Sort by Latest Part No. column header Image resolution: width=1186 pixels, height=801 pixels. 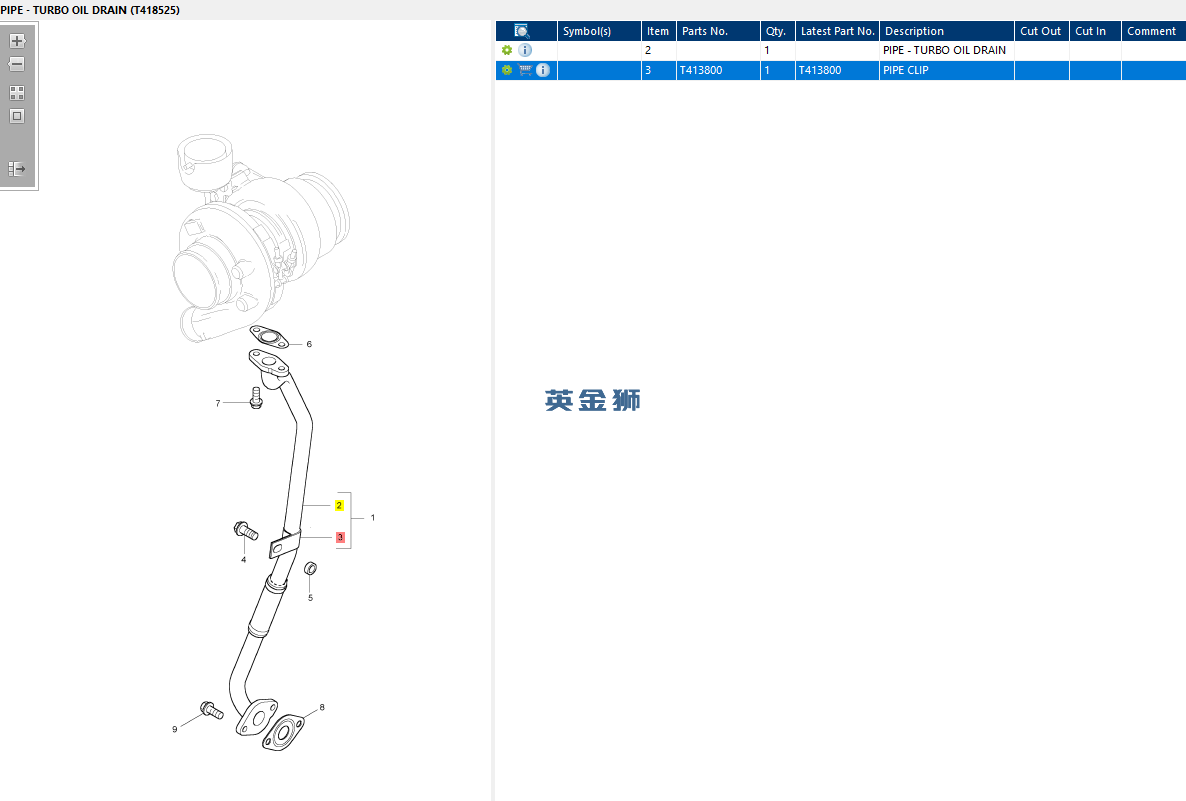coord(837,31)
